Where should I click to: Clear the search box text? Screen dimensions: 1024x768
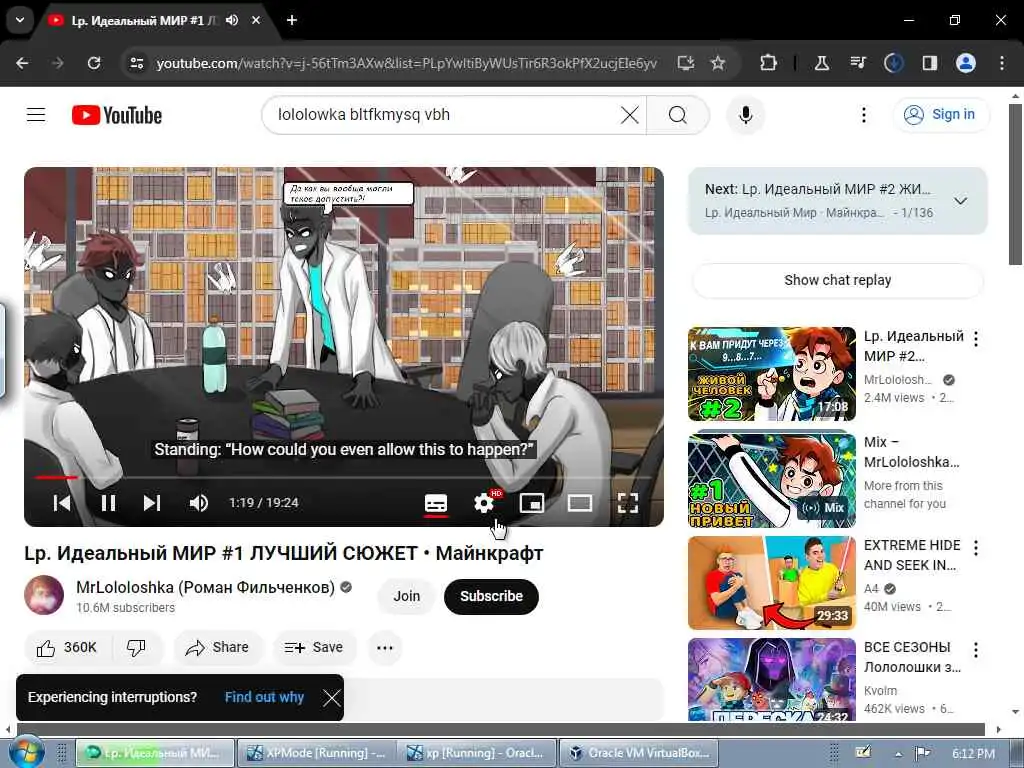click(630, 115)
